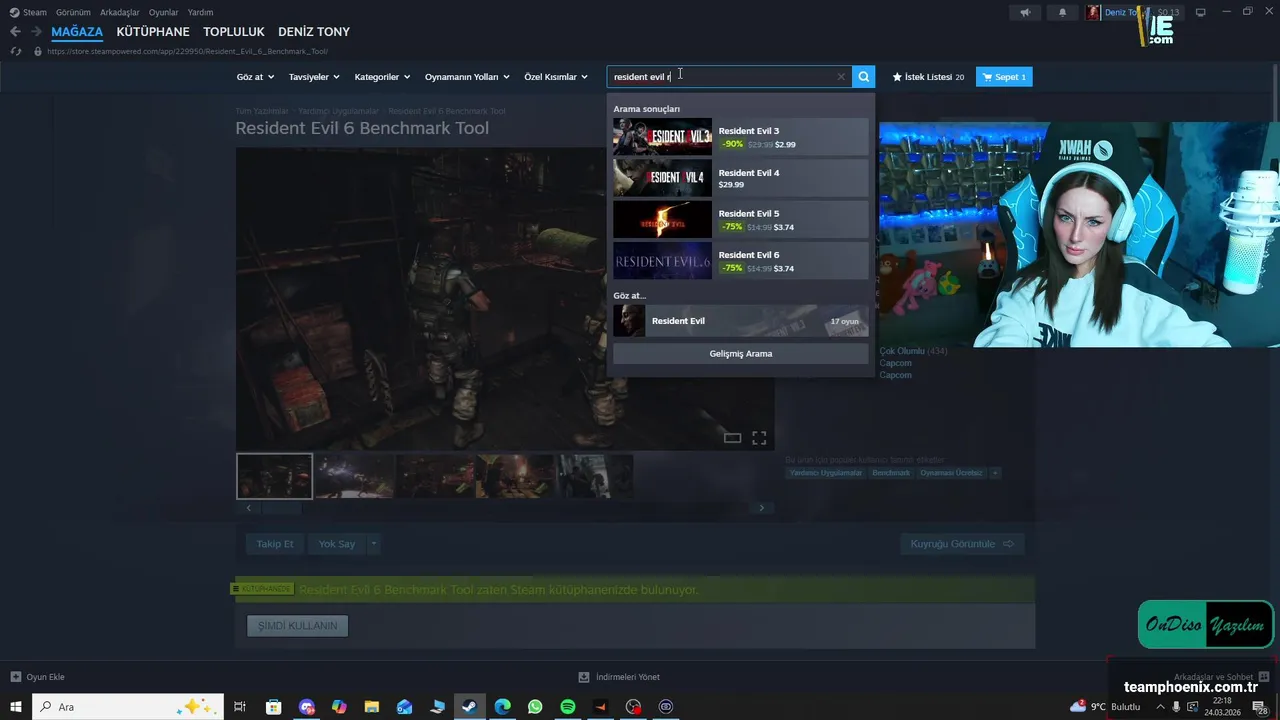Click the user avatar beside Deniz Tony
1280x720 pixels.
[1094, 12]
